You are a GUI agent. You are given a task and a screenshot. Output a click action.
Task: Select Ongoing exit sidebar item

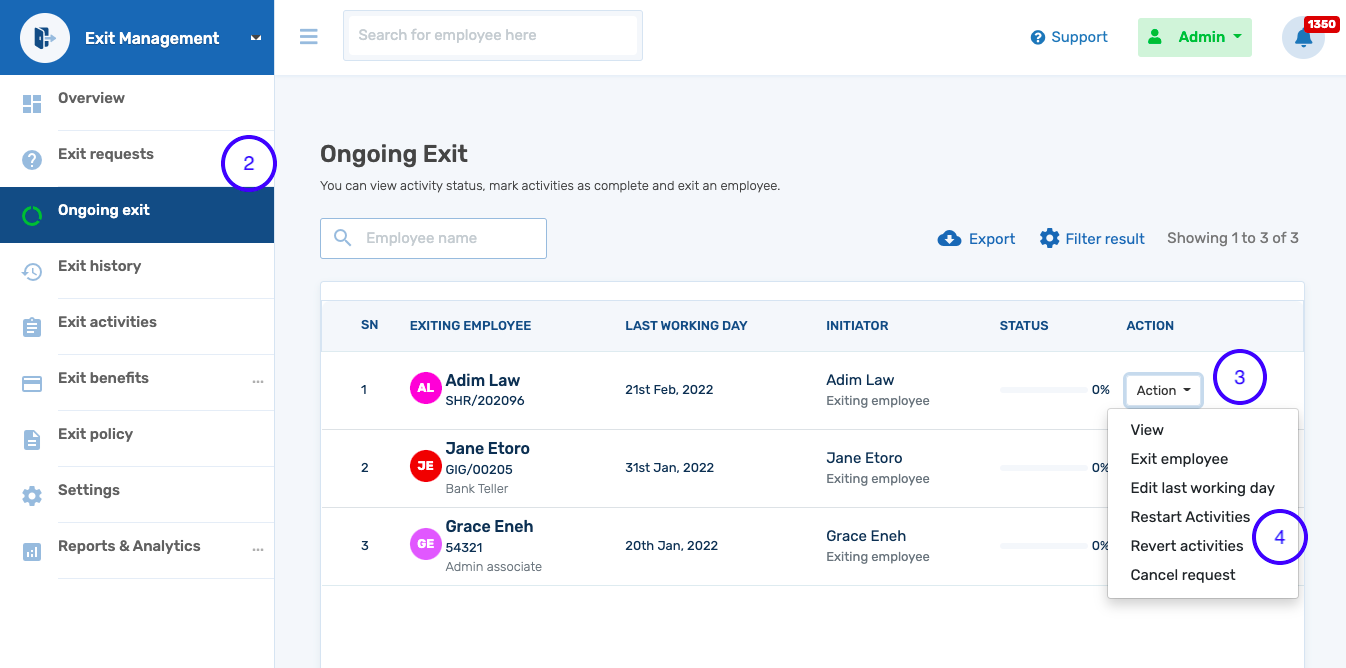(x=137, y=215)
